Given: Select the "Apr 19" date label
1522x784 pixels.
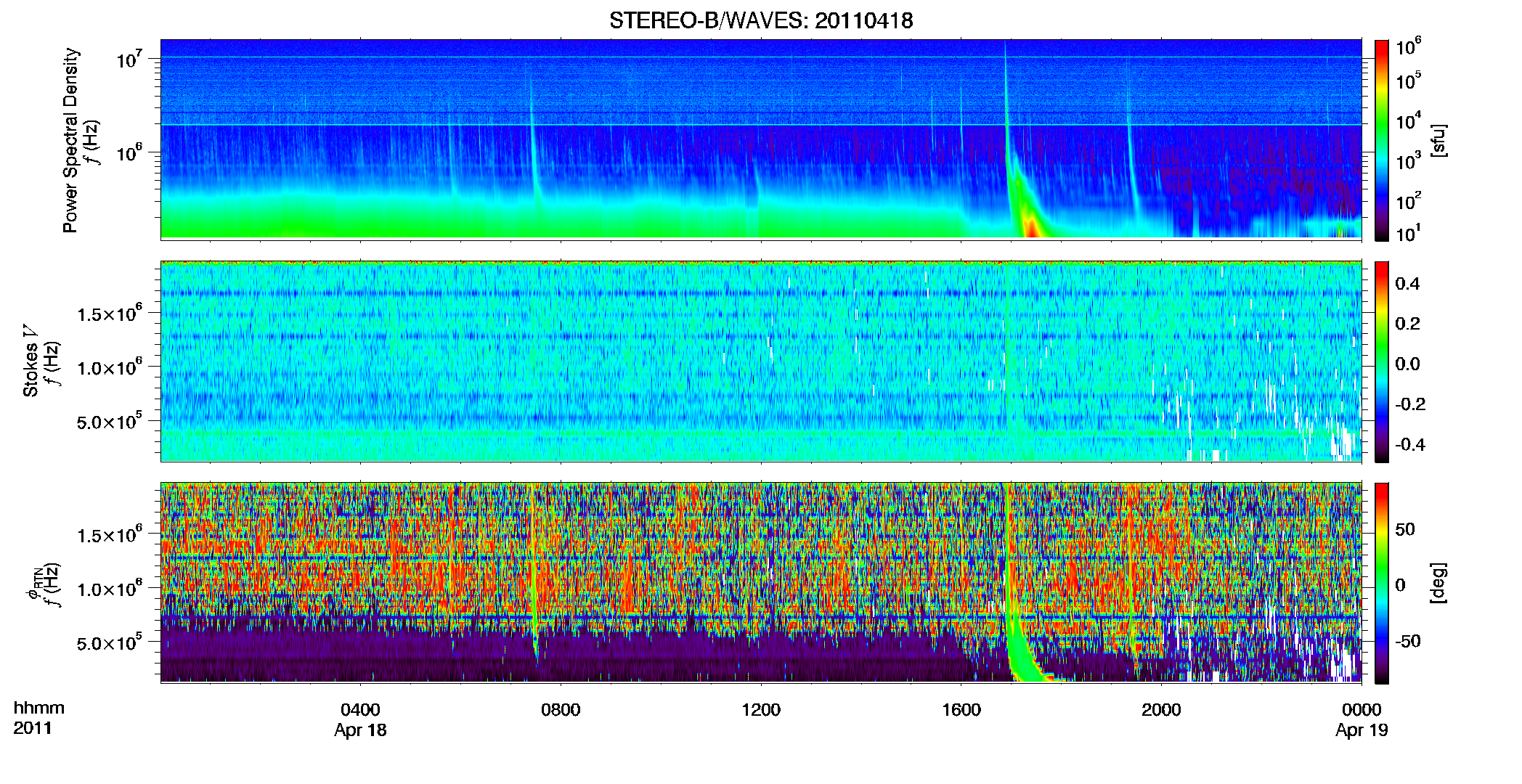Looking at the screenshot, I should point(1362,730).
